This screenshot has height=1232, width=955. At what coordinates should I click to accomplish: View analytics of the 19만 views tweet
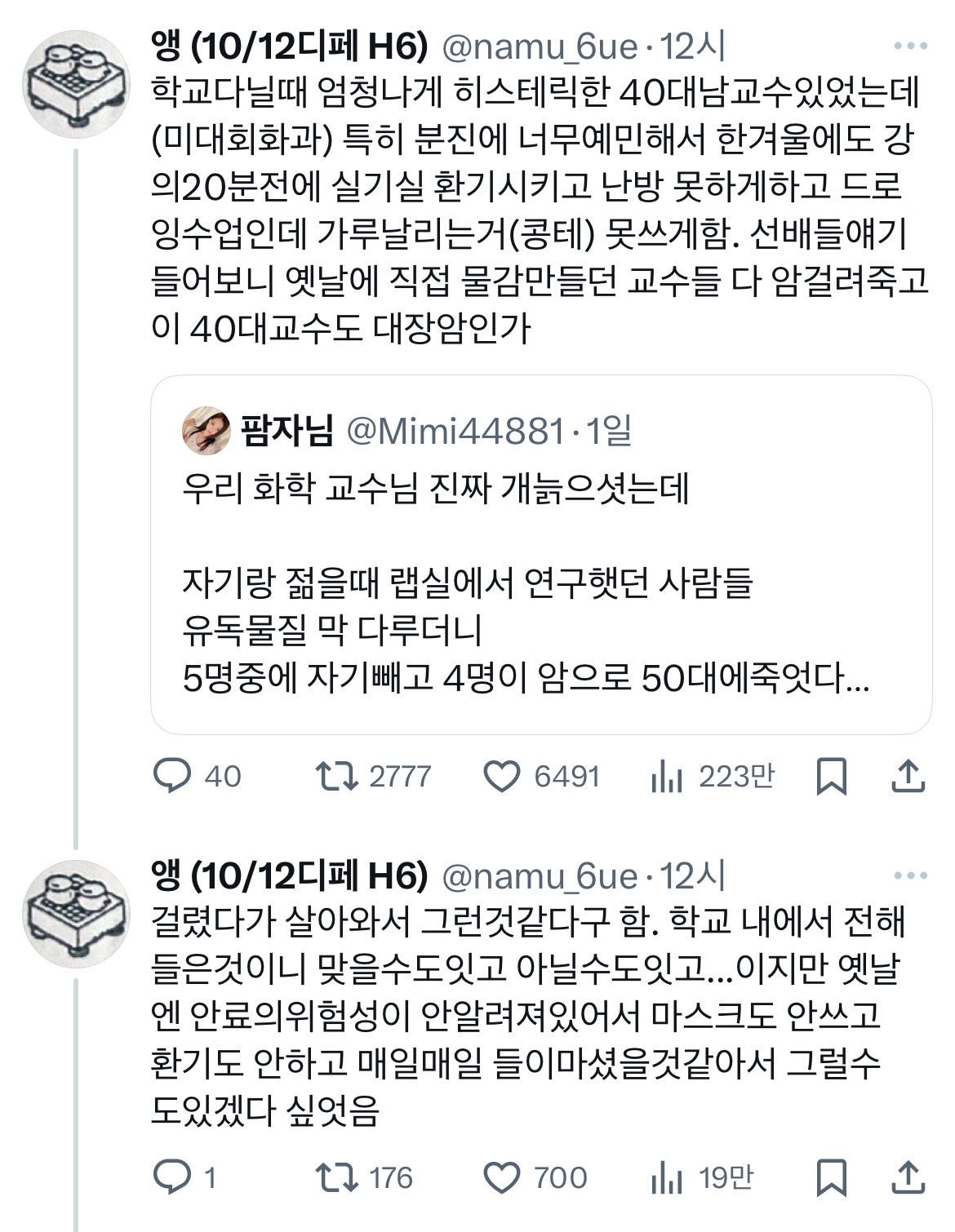(667, 1179)
